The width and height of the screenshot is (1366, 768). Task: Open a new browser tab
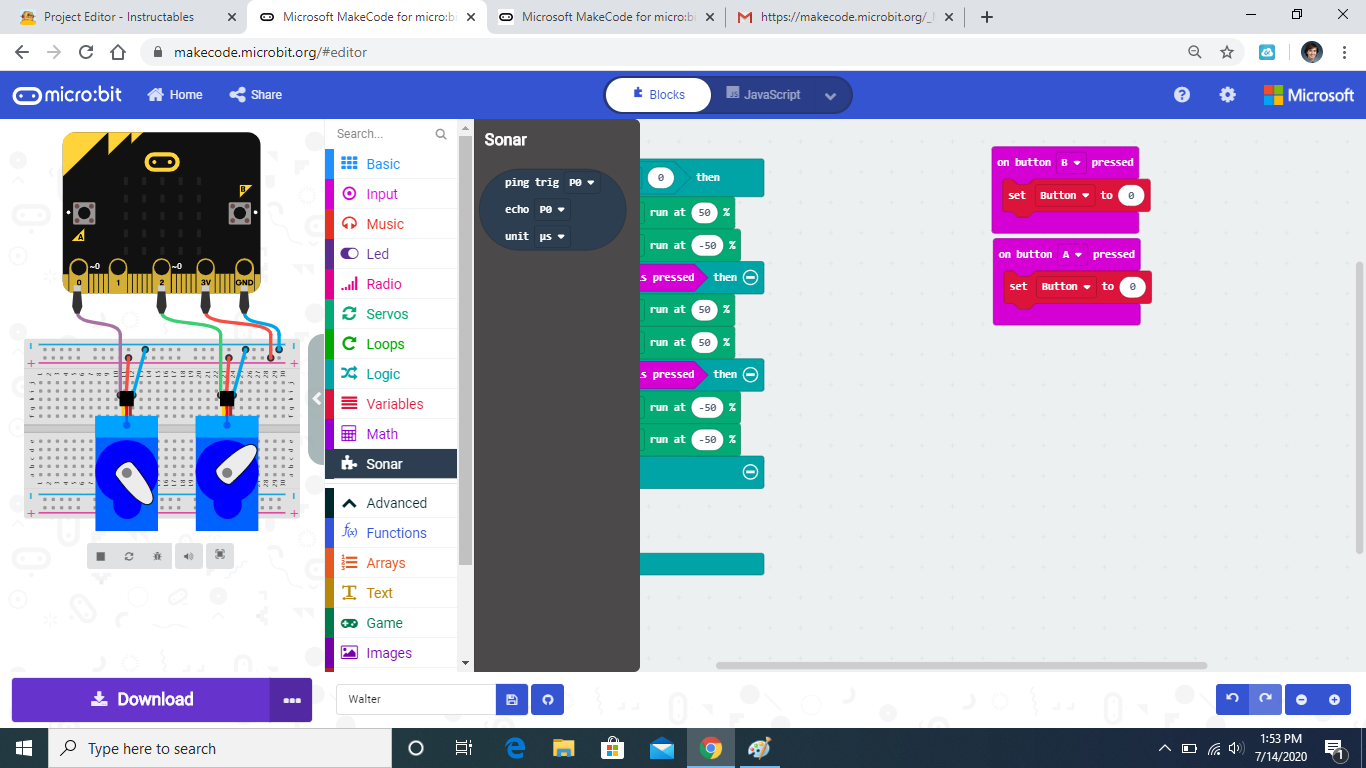[x=987, y=17]
